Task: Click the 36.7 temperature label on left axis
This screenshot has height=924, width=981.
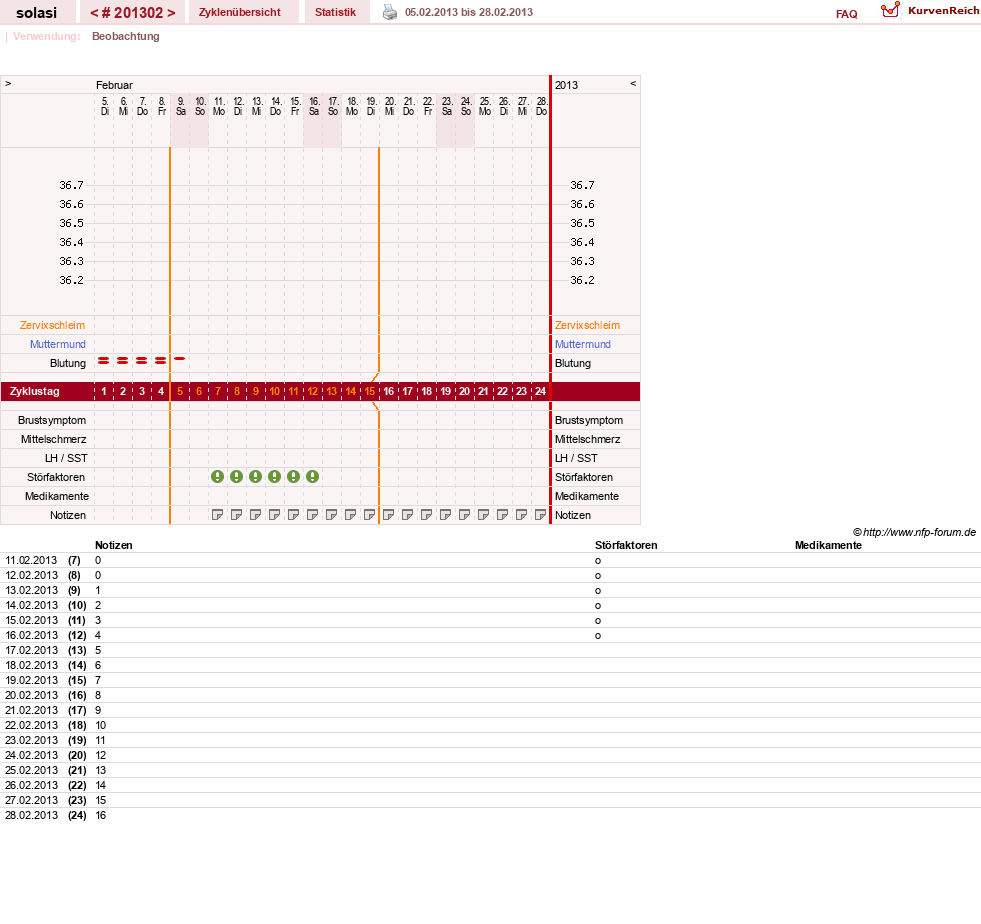Action: (71, 185)
